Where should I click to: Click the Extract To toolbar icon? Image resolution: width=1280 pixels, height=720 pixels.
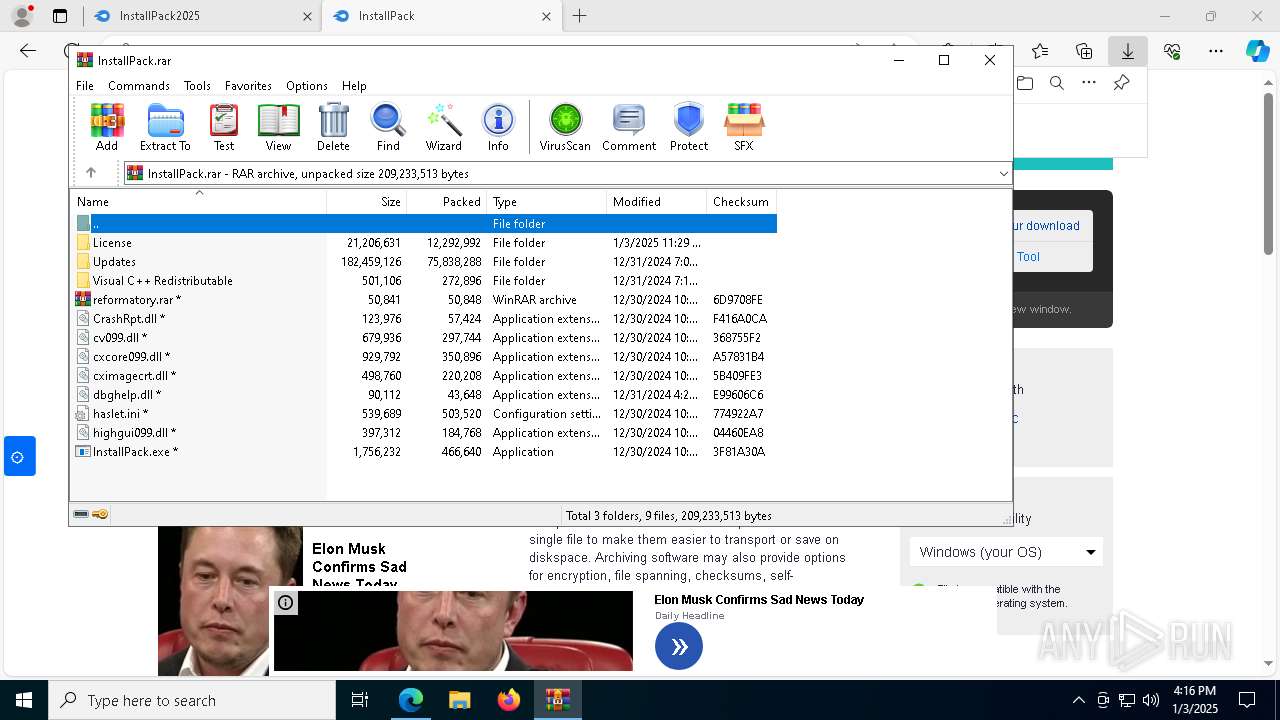(x=165, y=128)
